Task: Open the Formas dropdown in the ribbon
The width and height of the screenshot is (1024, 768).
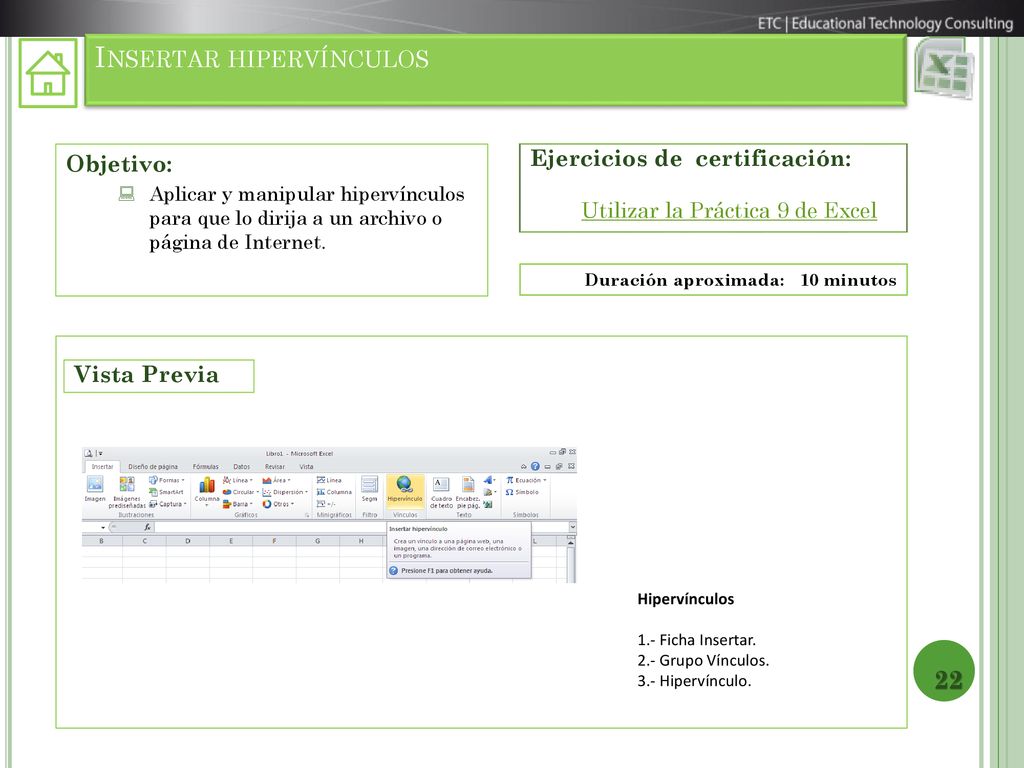Action: click(167, 480)
